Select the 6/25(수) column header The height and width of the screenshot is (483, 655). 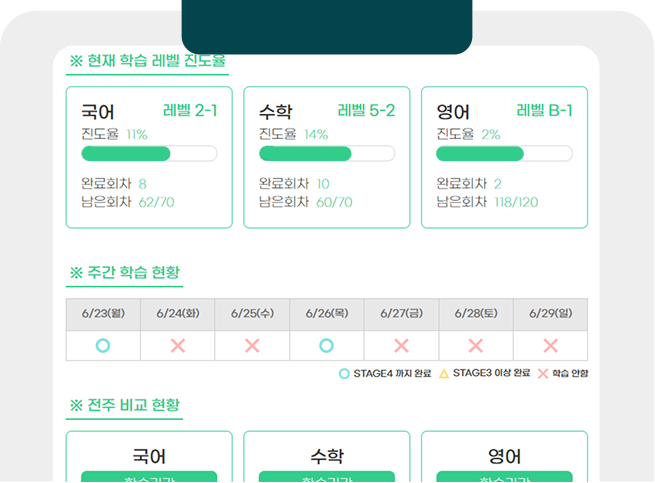[252, 314]
